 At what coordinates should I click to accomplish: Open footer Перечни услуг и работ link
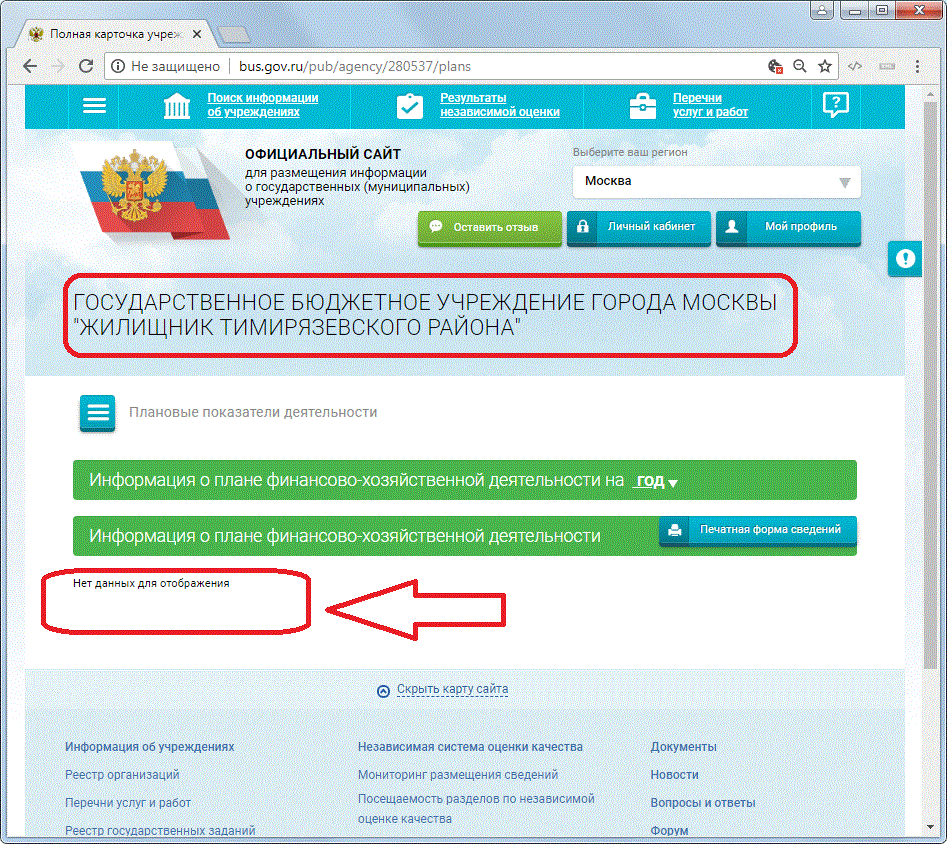coord(128,803)
